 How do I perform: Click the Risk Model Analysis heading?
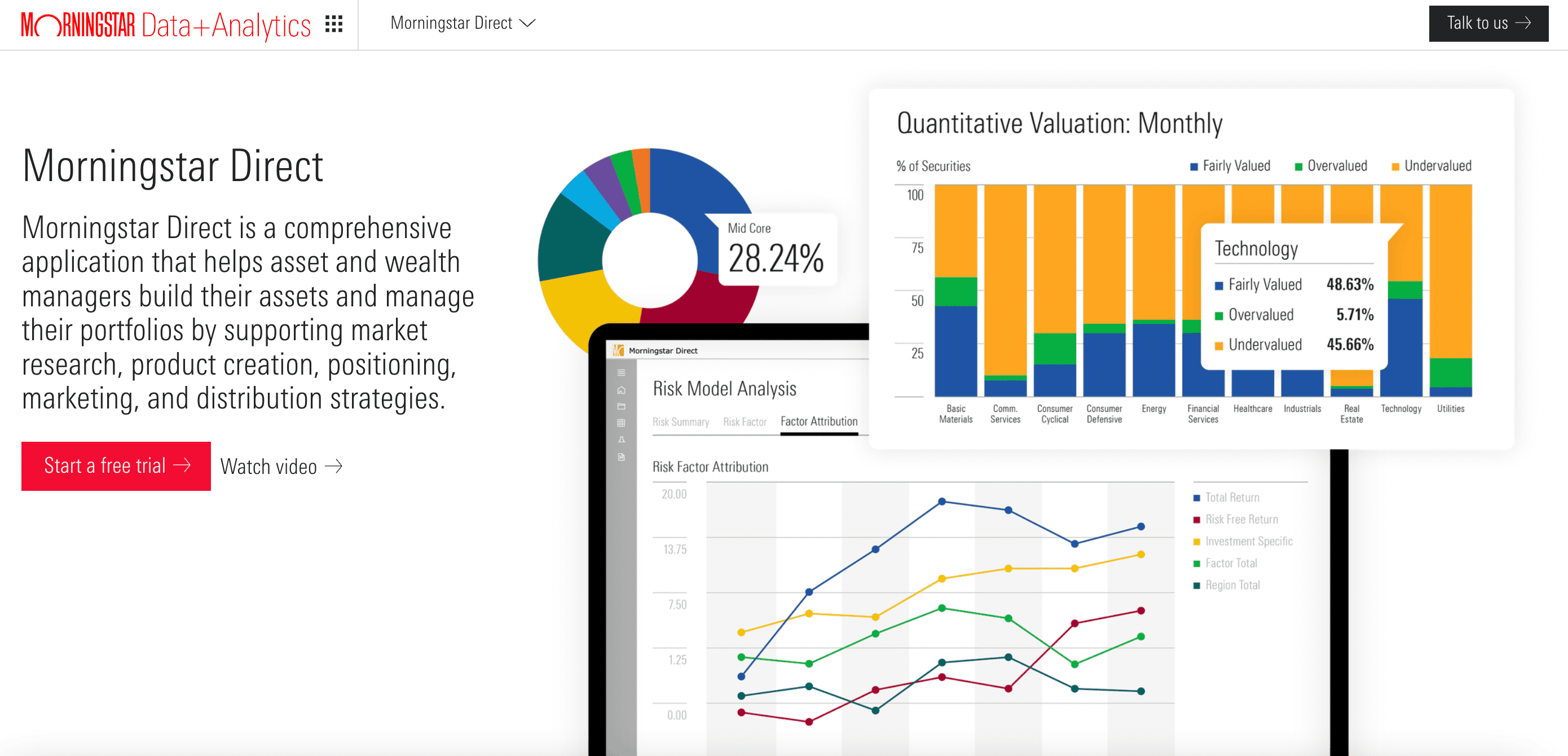click(724, 388)
